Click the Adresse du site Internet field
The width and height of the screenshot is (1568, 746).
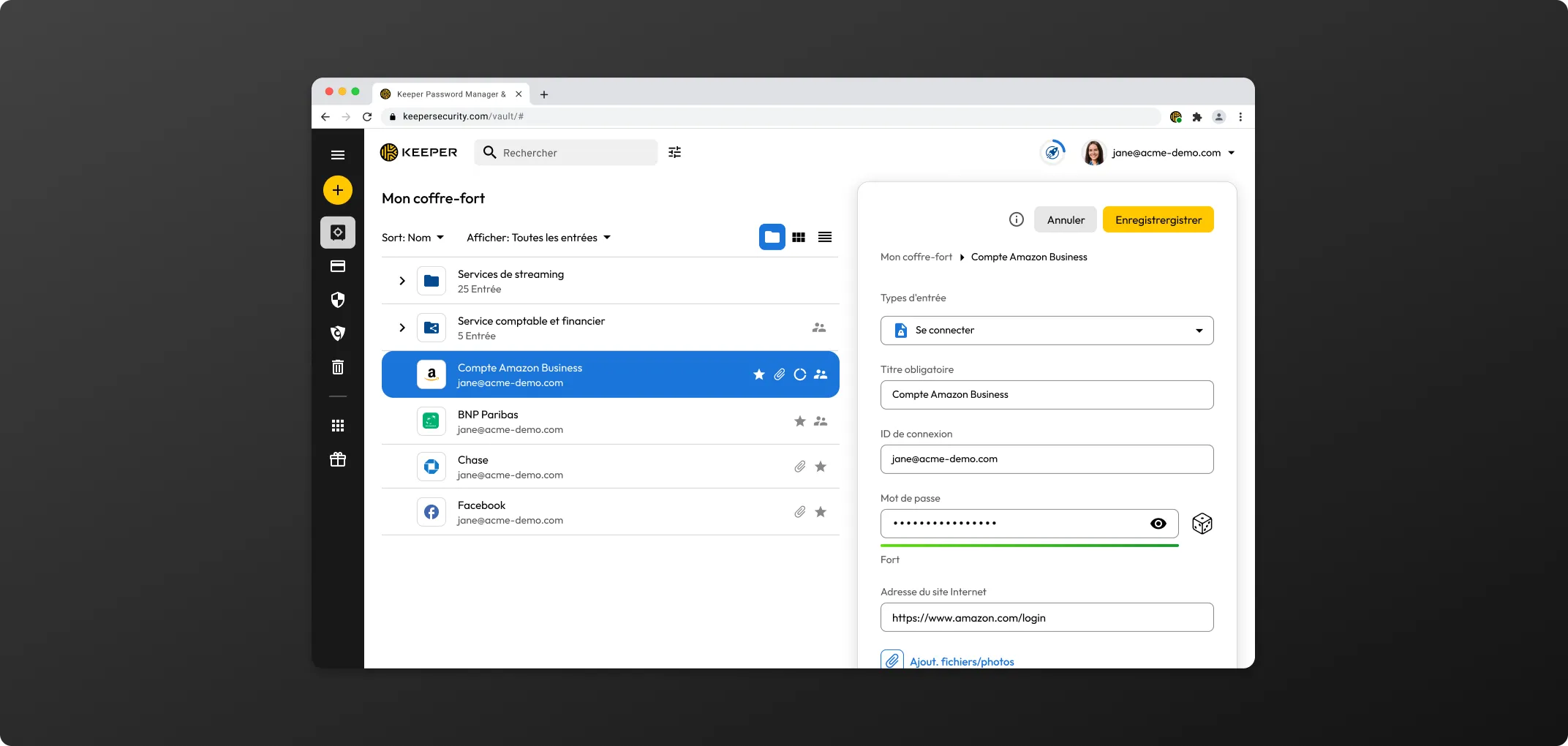[x=1047, y=617]
